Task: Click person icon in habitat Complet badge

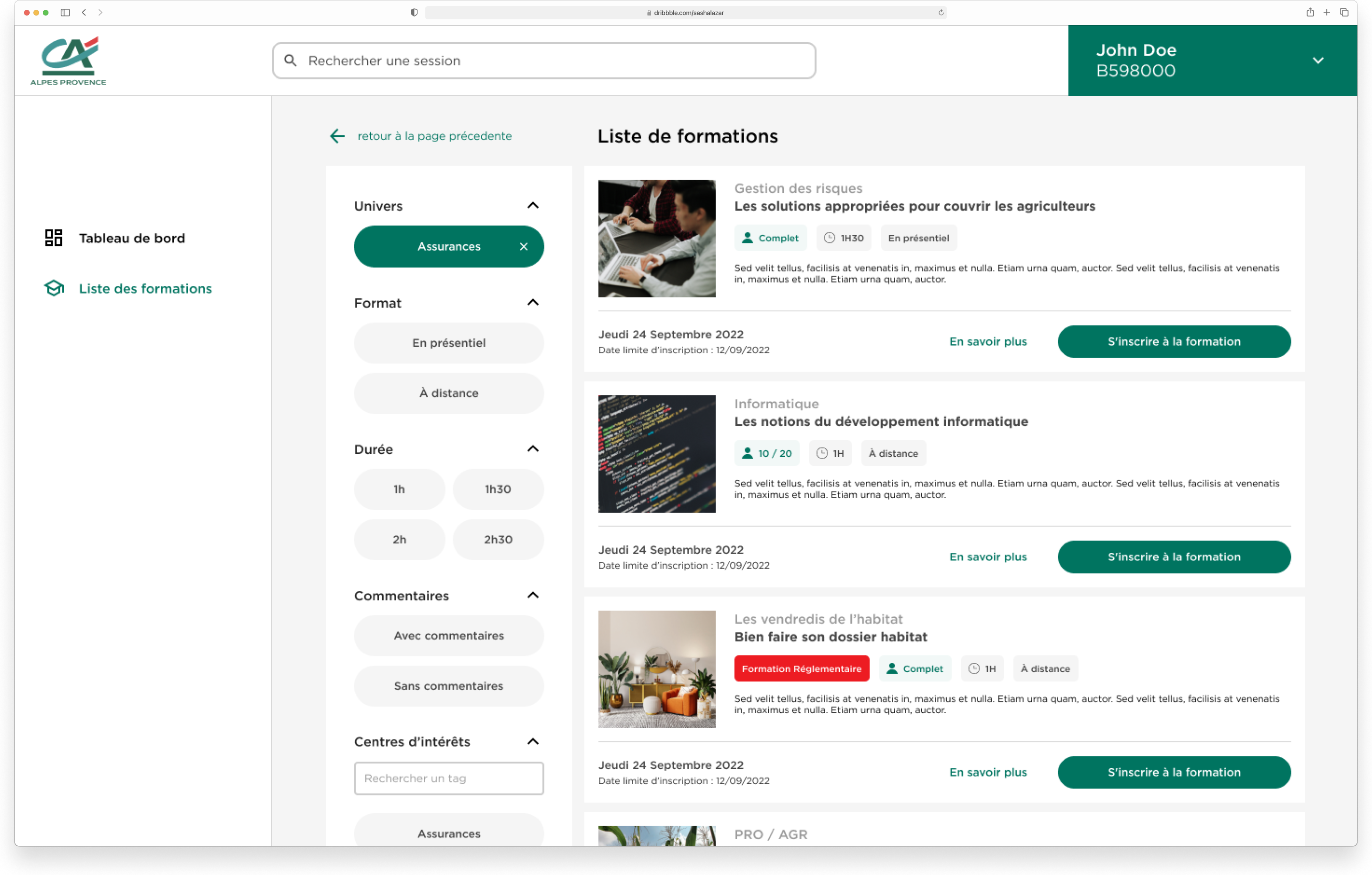Action: click(x=892, y=669)
